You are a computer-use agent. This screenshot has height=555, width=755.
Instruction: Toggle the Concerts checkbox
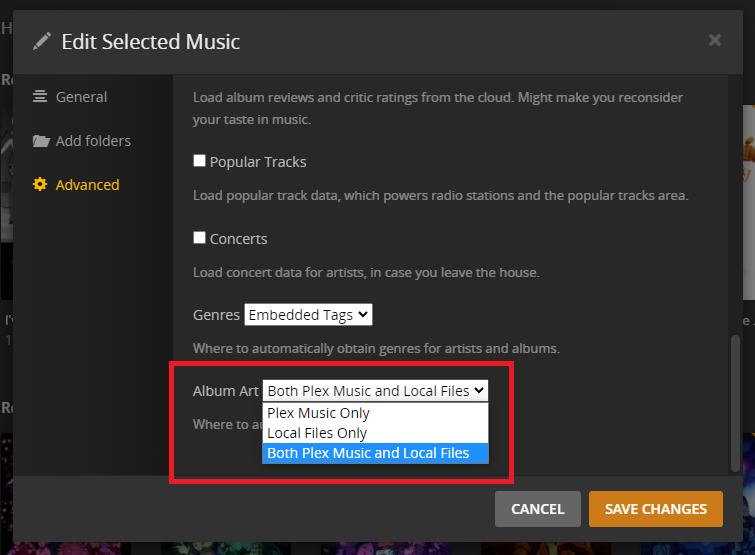coord(200,239)
